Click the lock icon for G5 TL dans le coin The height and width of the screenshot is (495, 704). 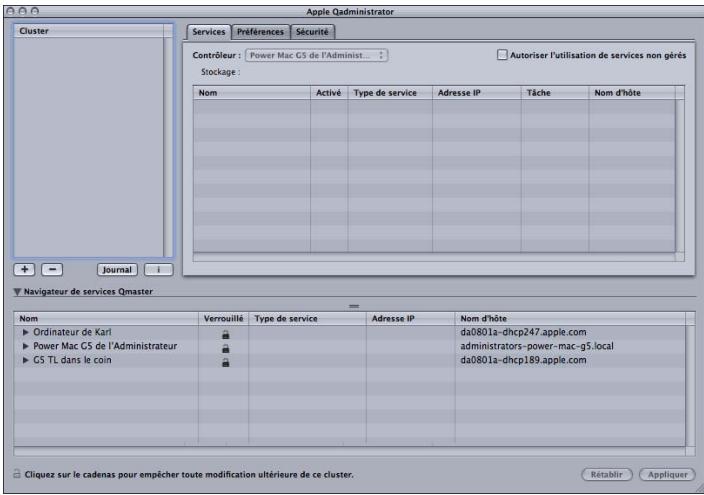point(225,362)
